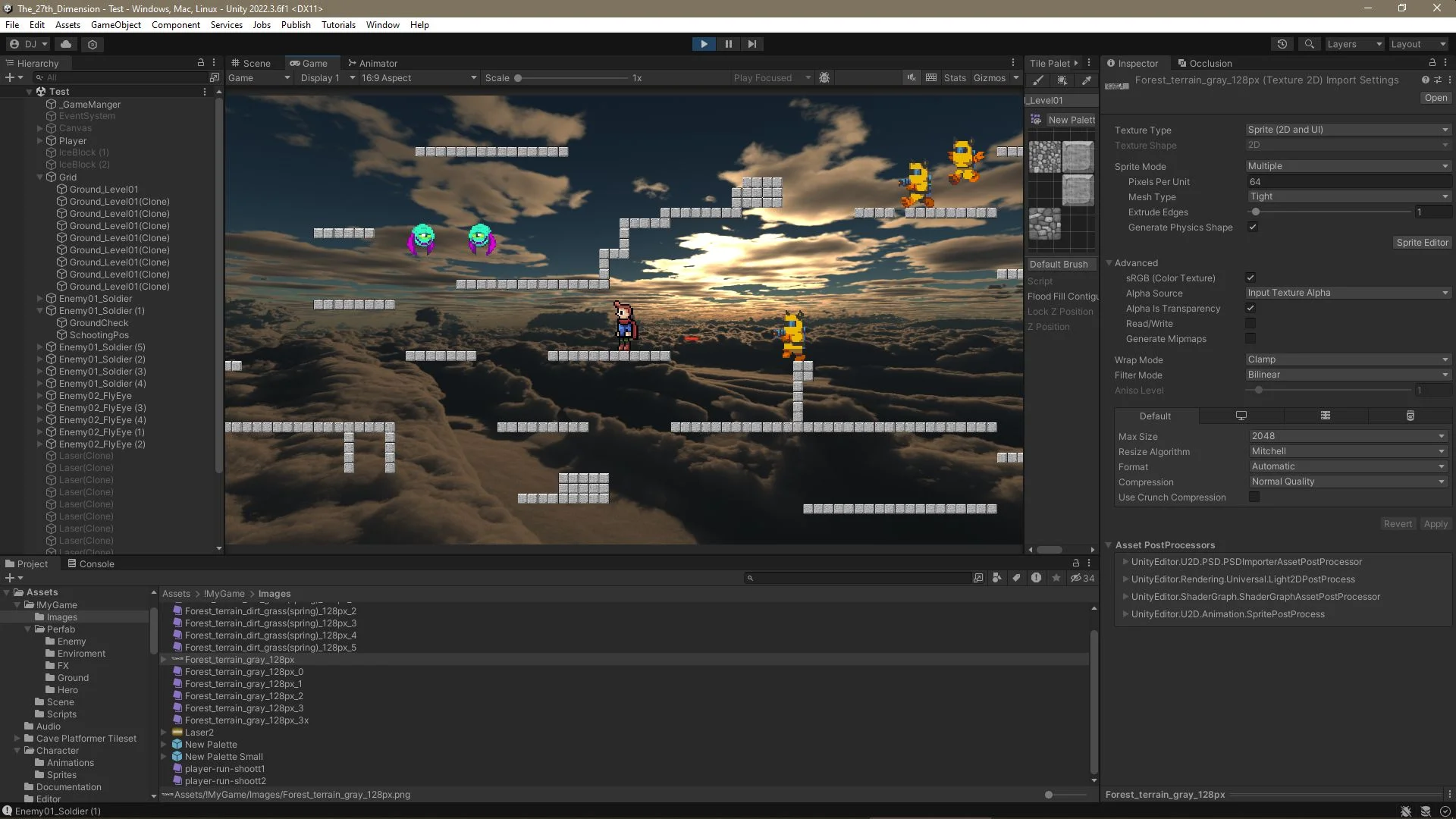The height and width of the screenshot is (819, 1456).
Task: Open the Component menu
Action: pyautogui.click(x=176, y=24)
